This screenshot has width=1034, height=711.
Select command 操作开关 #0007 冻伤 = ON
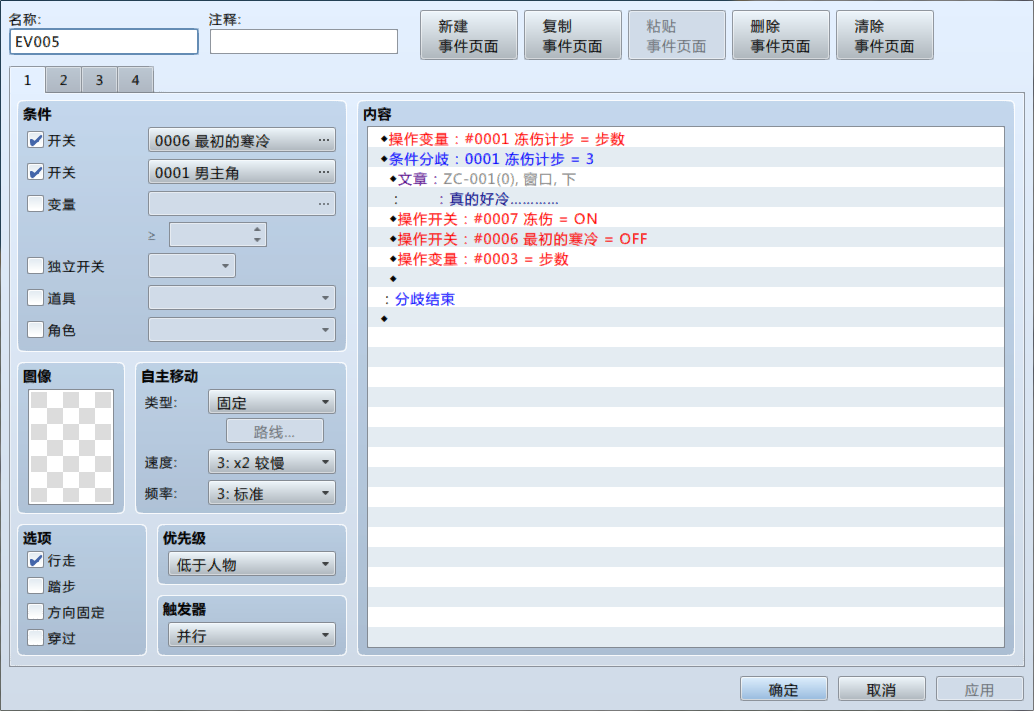686,218
